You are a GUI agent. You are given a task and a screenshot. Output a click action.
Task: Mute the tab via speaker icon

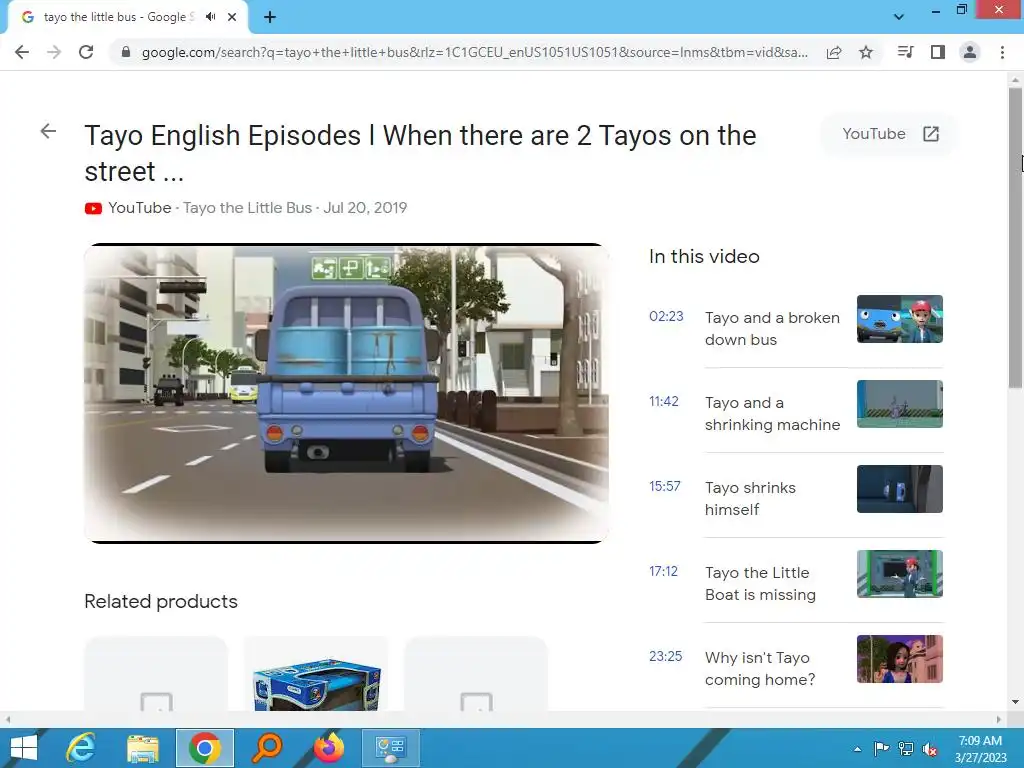(x=210, y=17)
